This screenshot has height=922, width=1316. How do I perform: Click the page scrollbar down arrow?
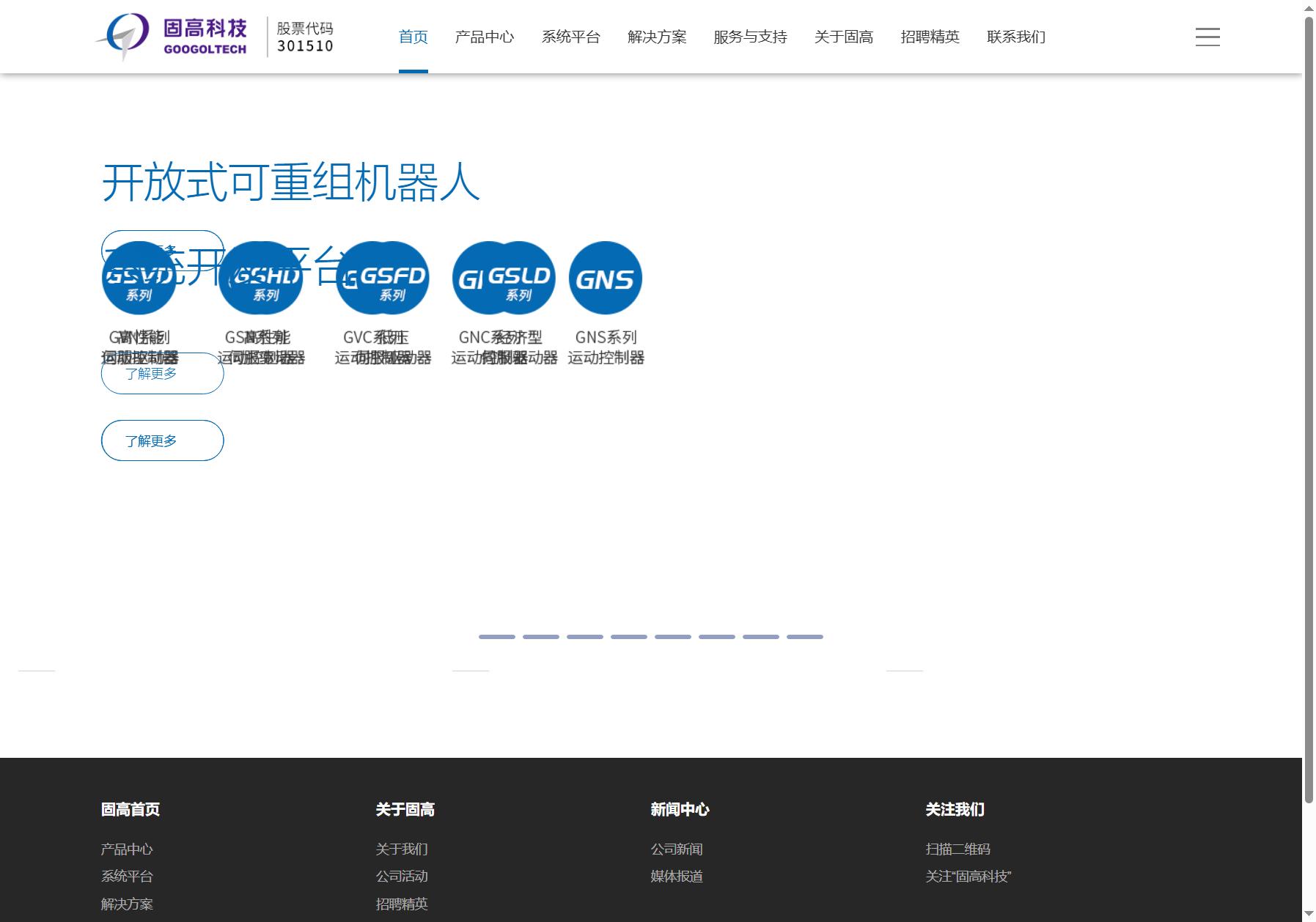[x=1309, y=915]
